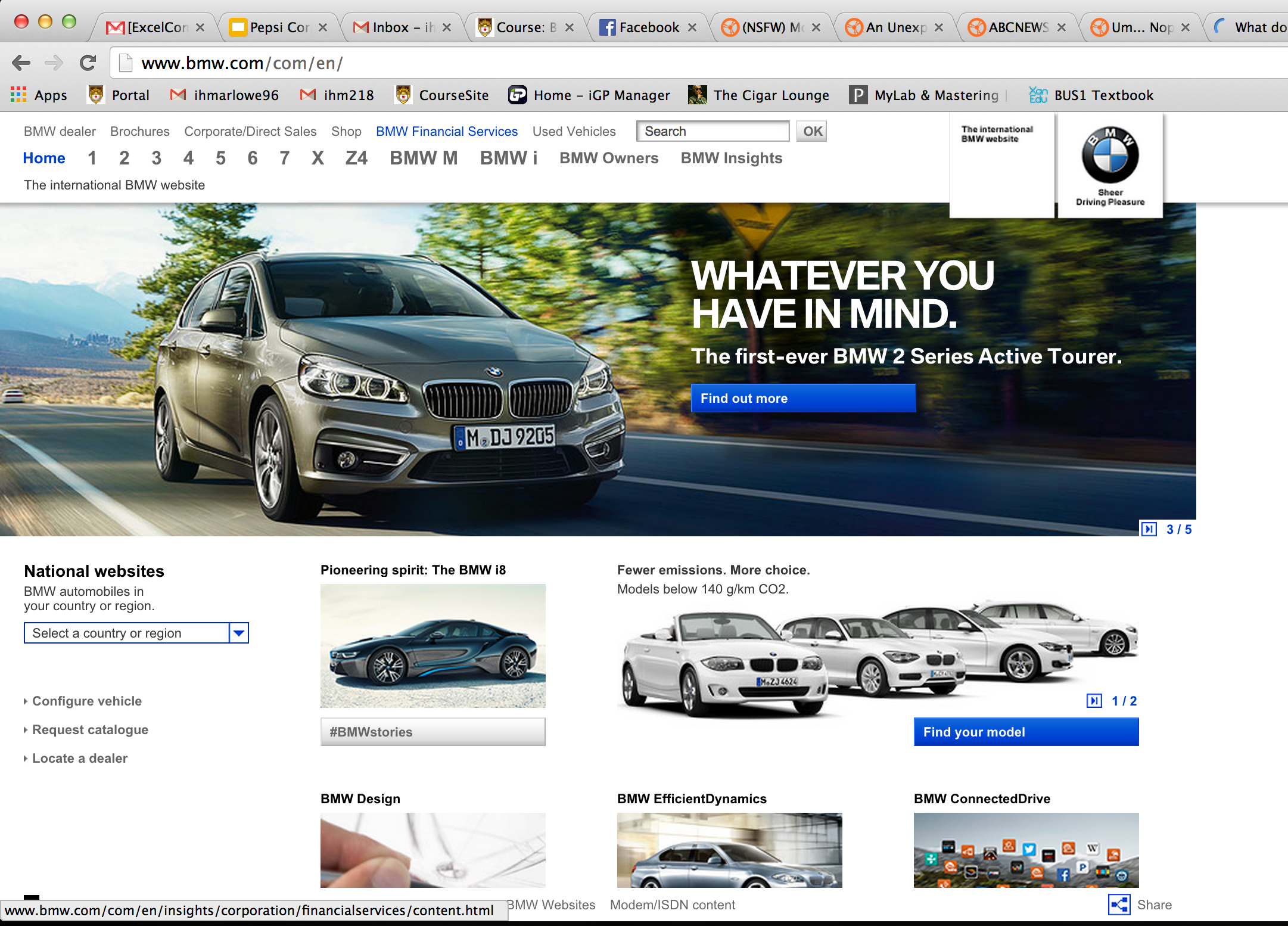Screen dimensions: 1288x926
Task: Open the BMW Insights menu
Action: (732, 158)
